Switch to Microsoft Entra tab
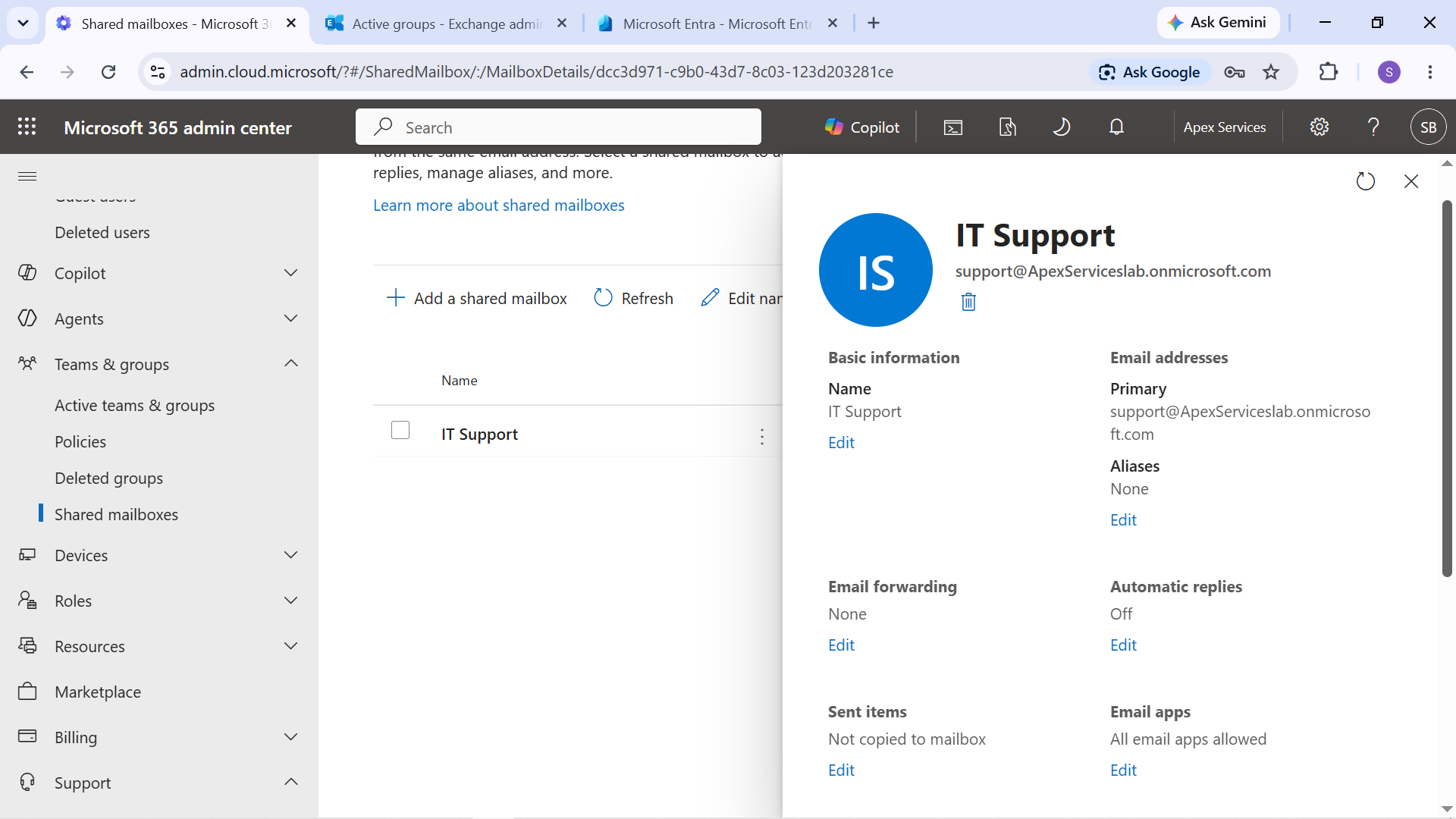 717,24
